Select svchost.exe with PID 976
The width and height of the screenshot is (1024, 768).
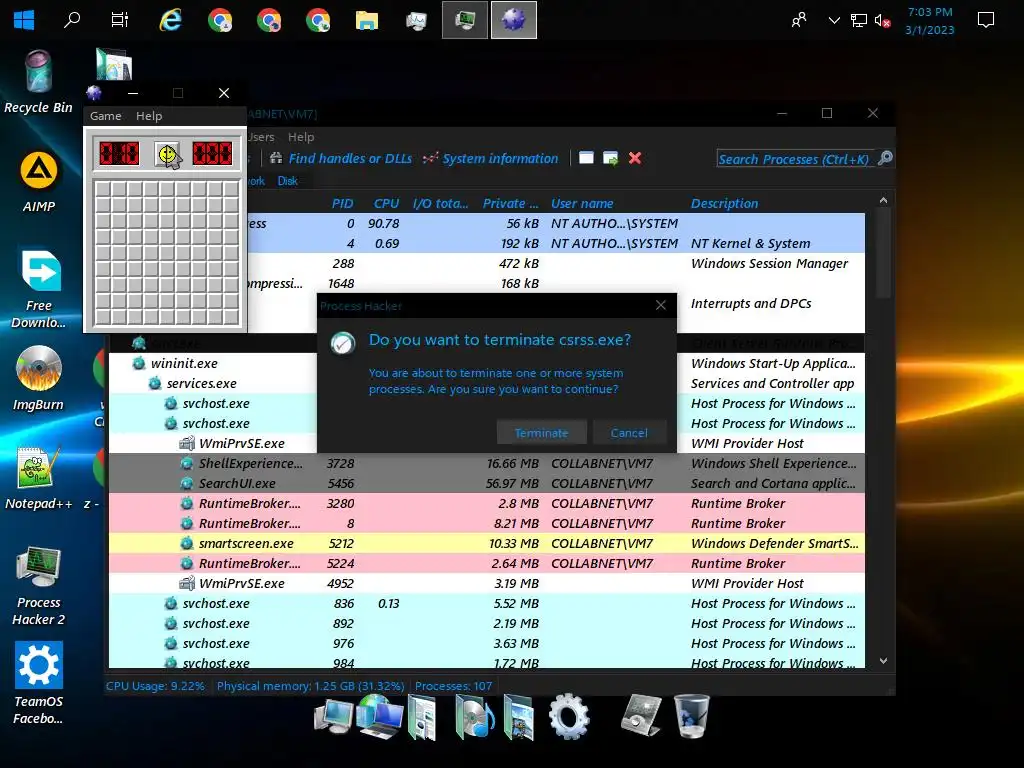point(487,643)
